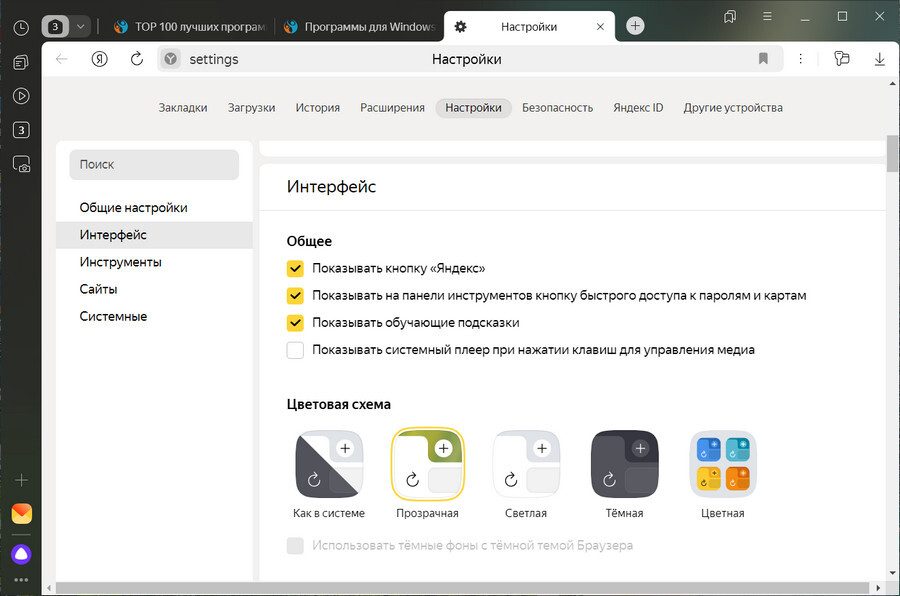Select Интерфейс in the settings sidebar
The image size is (900, 596).
[154, 235]
